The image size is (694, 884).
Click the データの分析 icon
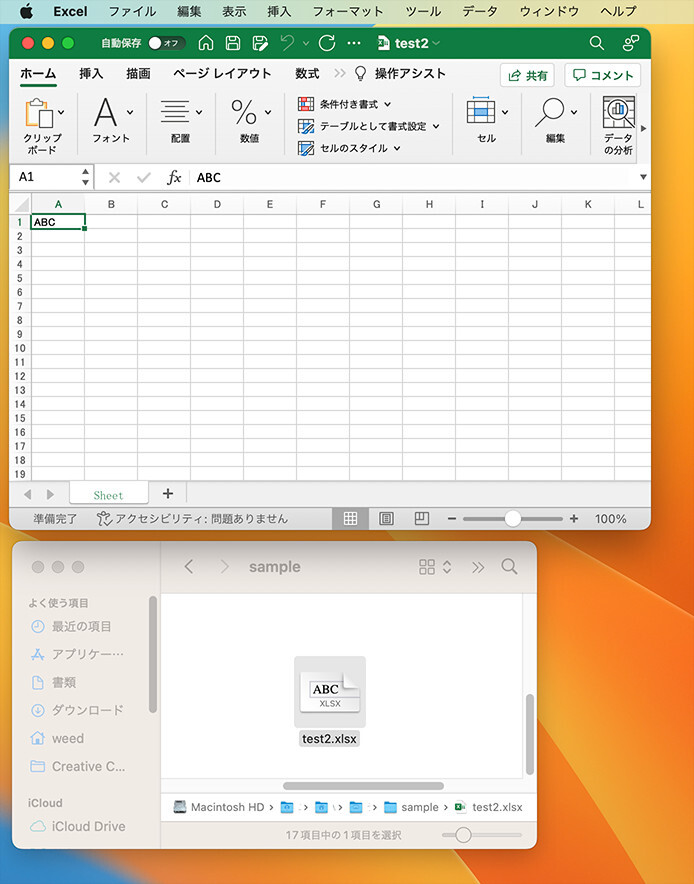pyautogui.click(x=618, y=112)
